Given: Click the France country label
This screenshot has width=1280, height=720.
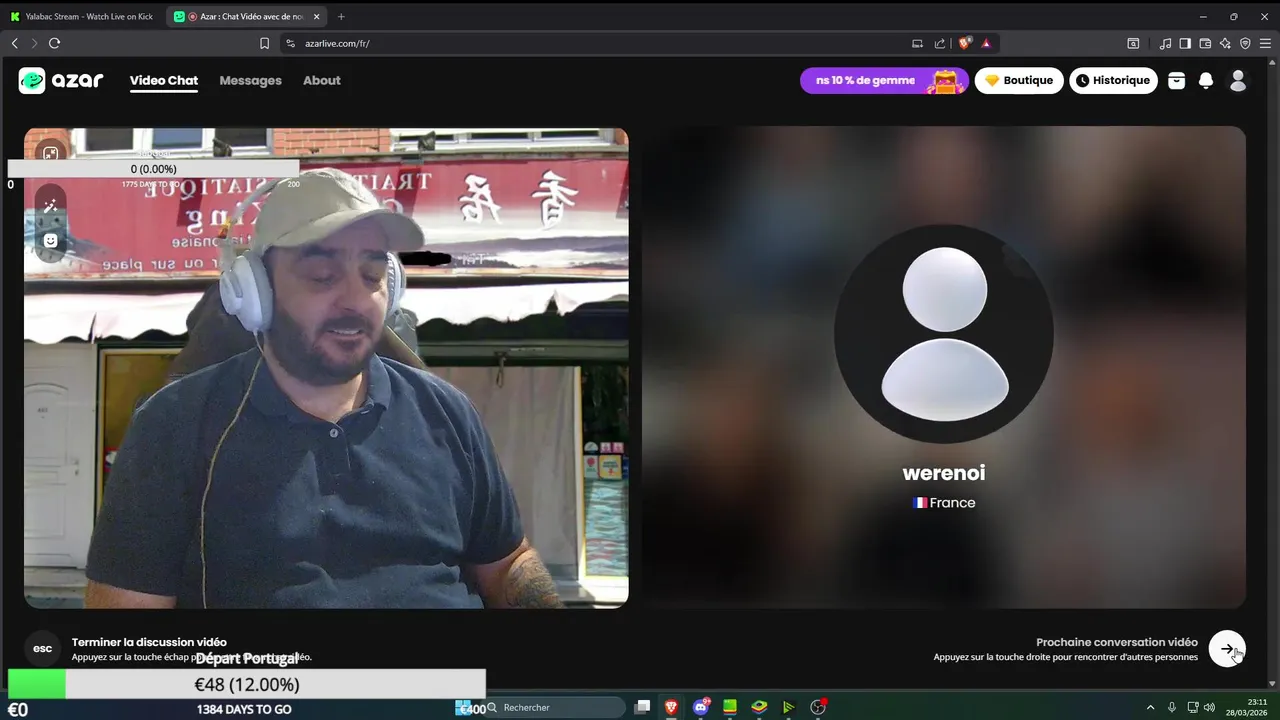Looking at the screenshot, I should pos(944,503).
